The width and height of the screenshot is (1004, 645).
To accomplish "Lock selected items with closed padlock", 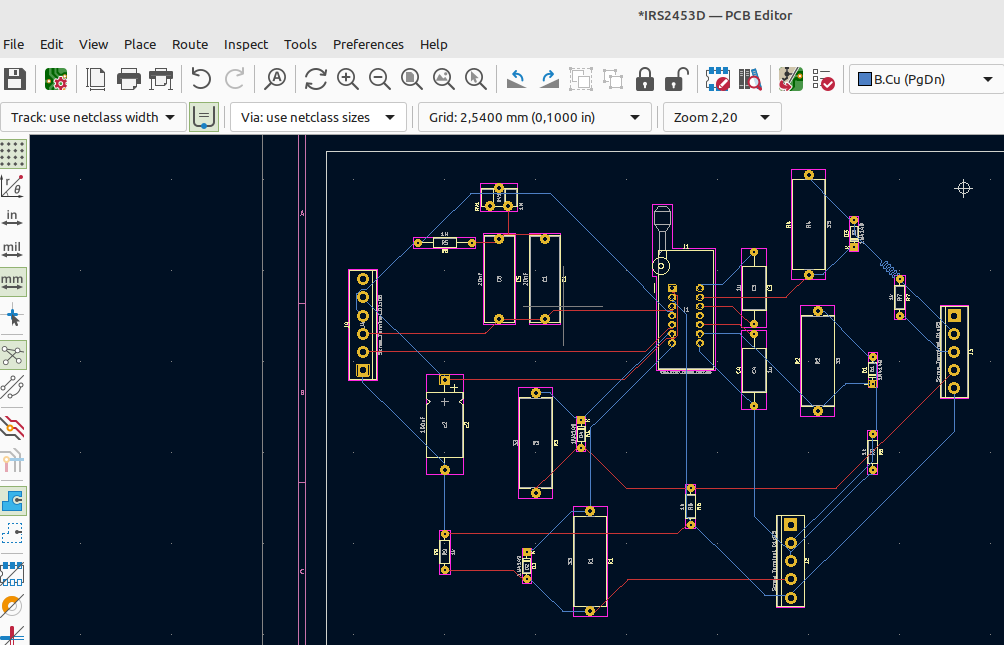I will point(645,79).
